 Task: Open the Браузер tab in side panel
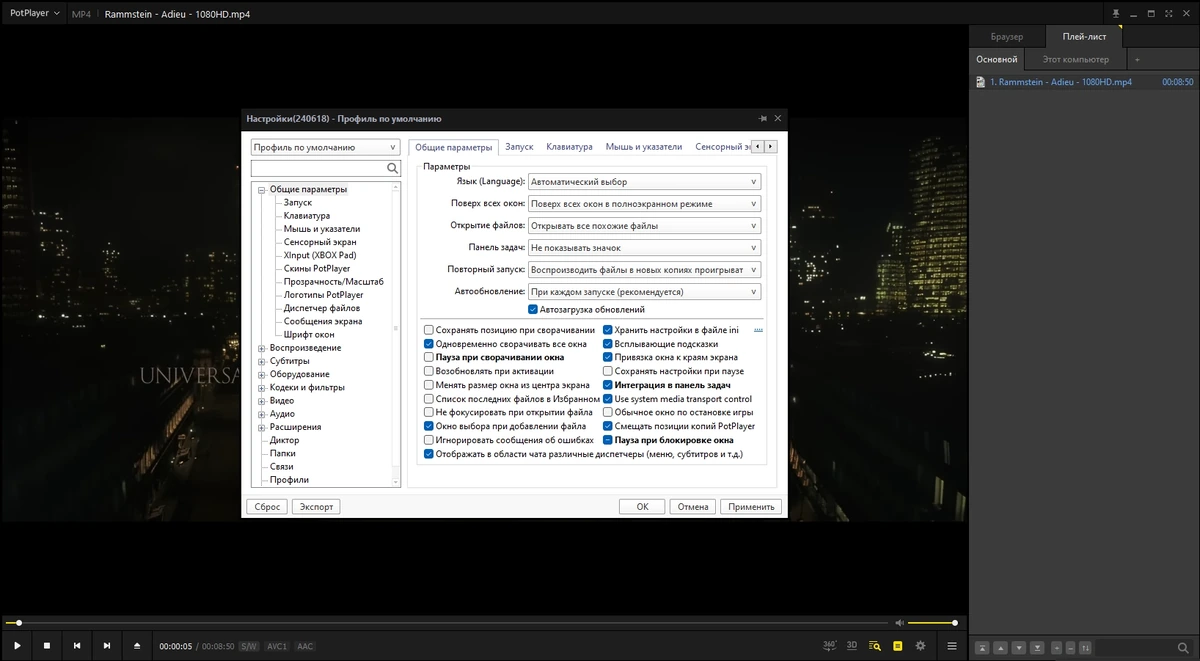tap(1006, 37)
